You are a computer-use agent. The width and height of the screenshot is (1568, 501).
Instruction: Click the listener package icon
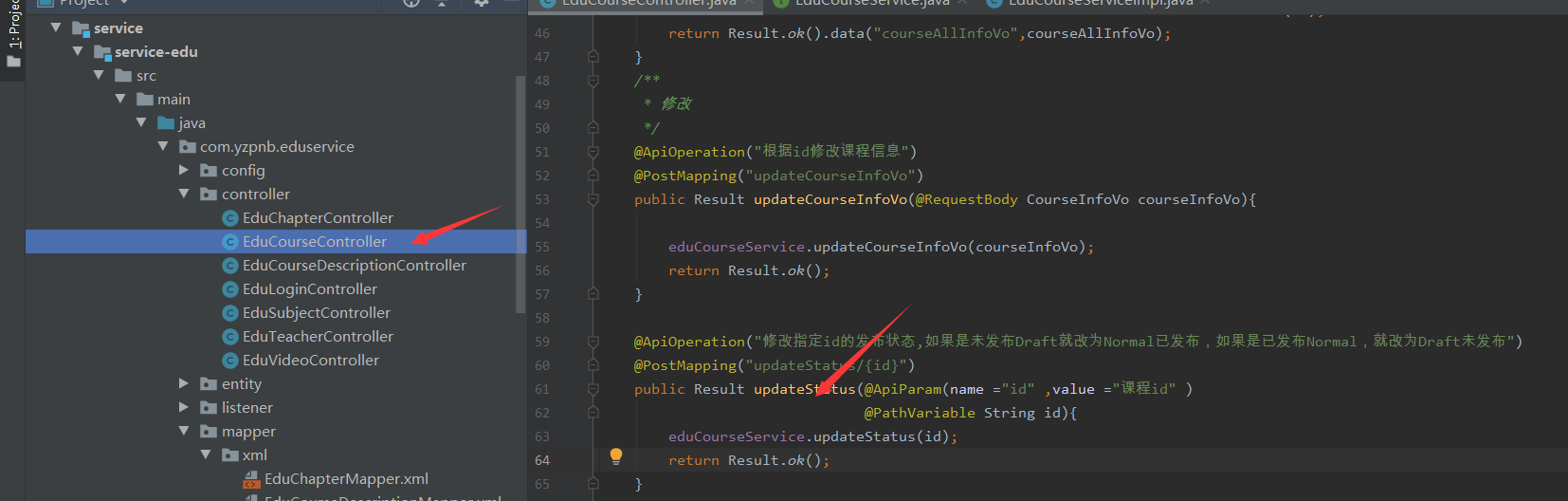(x=209, y=408)
